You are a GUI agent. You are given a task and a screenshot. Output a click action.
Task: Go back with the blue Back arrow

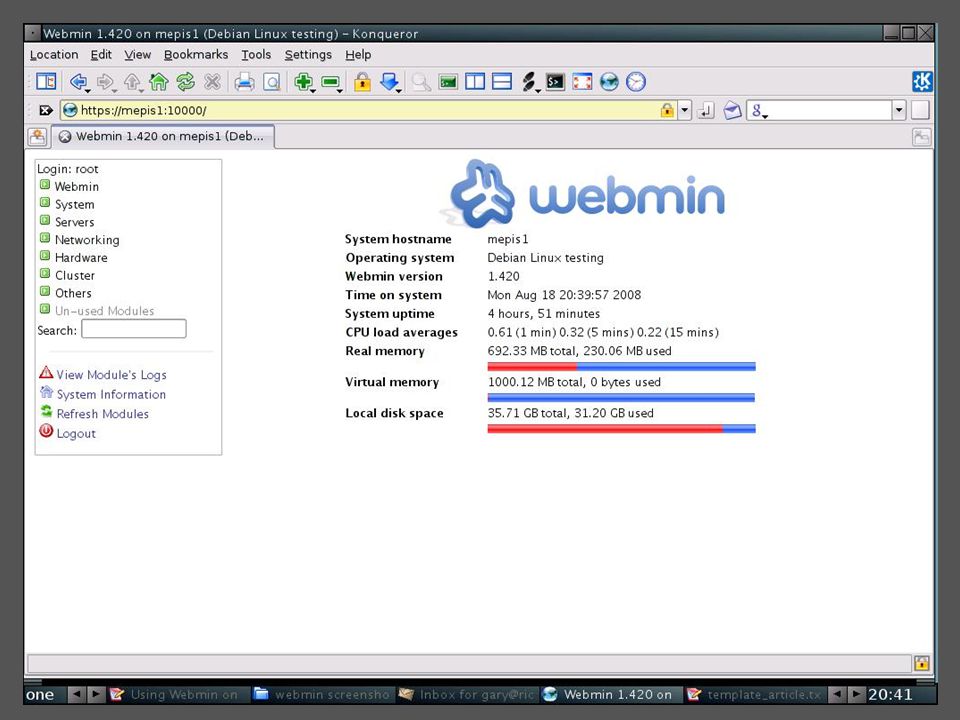coord(78,81)
